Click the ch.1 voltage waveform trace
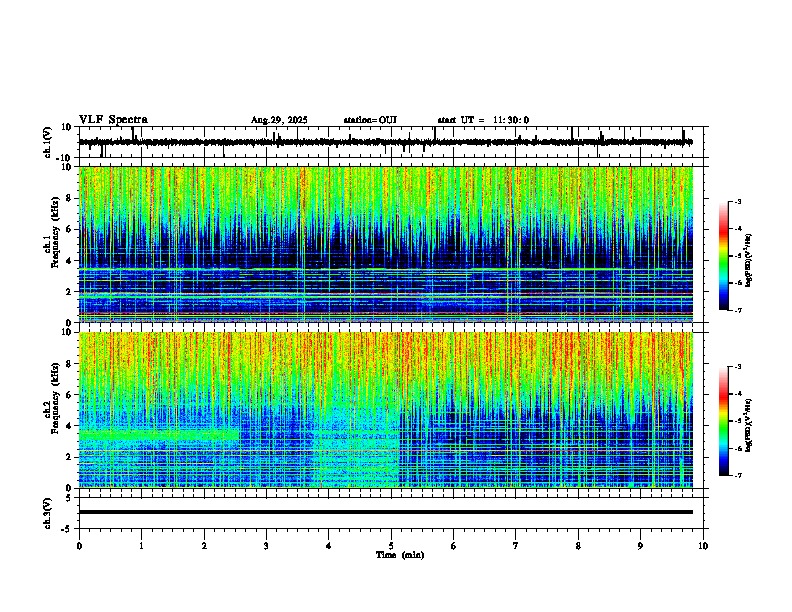This screenshot has width=792, height=612. pos(385,142)
